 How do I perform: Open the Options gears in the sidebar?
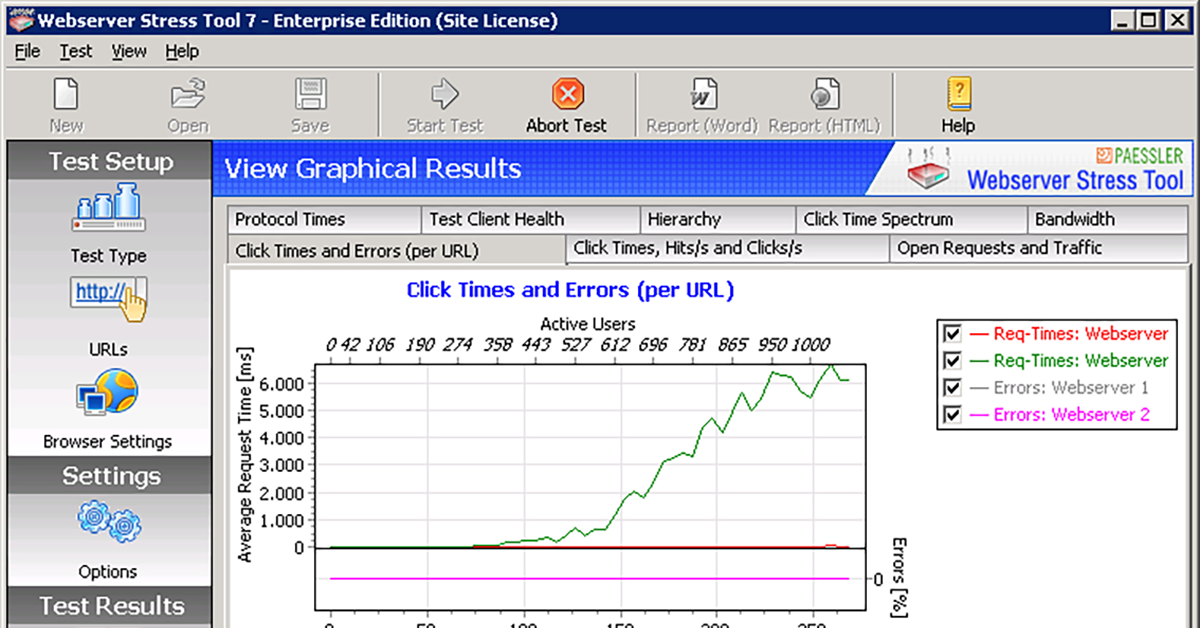click(x=108, y=540)
